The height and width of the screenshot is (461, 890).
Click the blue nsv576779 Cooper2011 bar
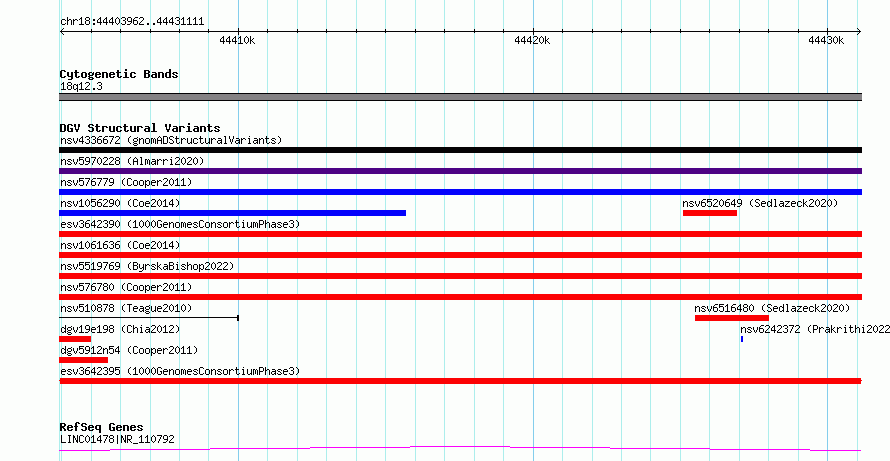click(x=460, y=192)
